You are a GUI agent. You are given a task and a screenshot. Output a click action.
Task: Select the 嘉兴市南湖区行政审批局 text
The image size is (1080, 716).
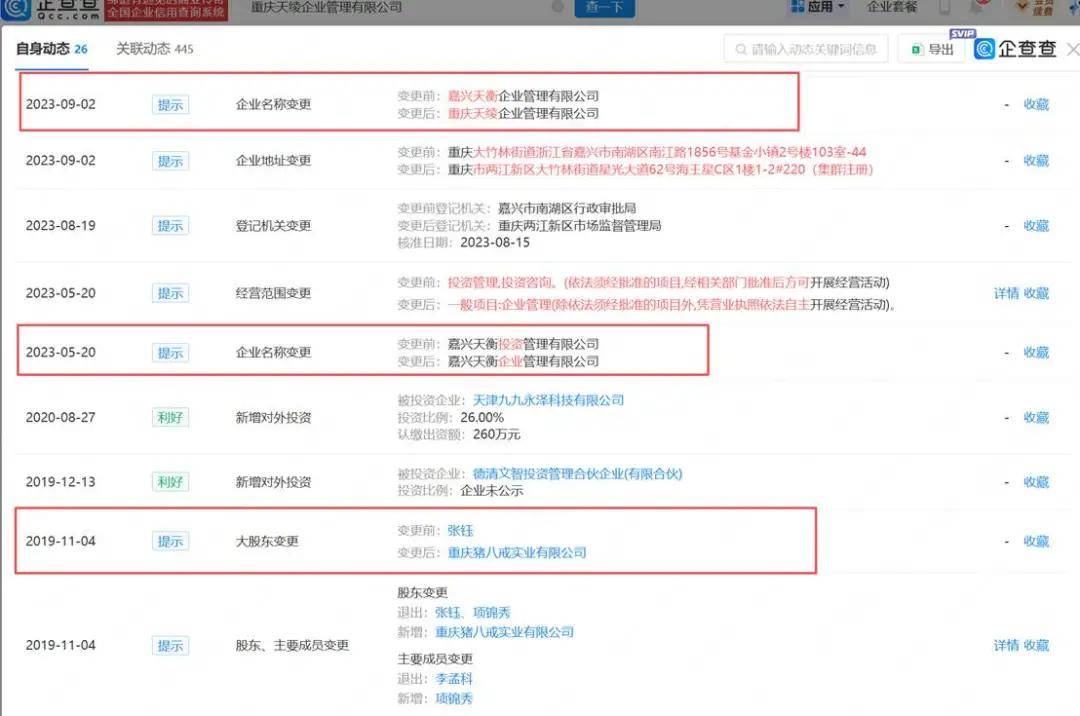coord(567,208)
